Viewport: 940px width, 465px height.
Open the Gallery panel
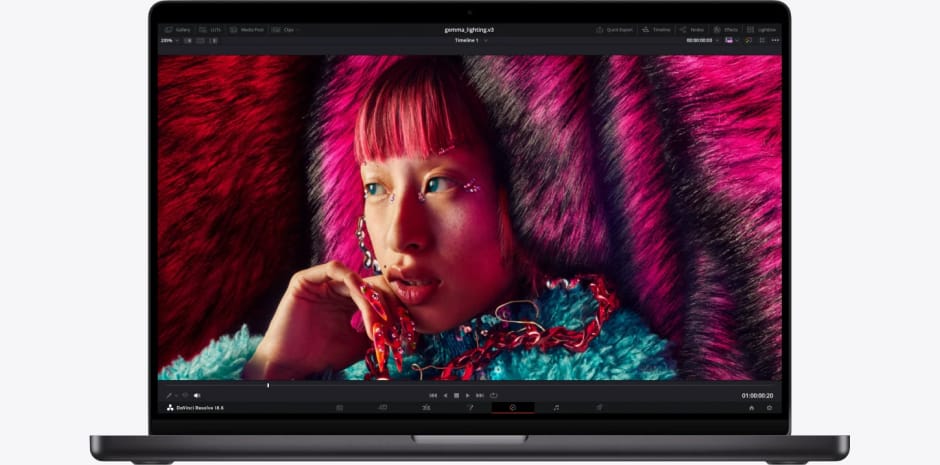(x=178, y=30)
